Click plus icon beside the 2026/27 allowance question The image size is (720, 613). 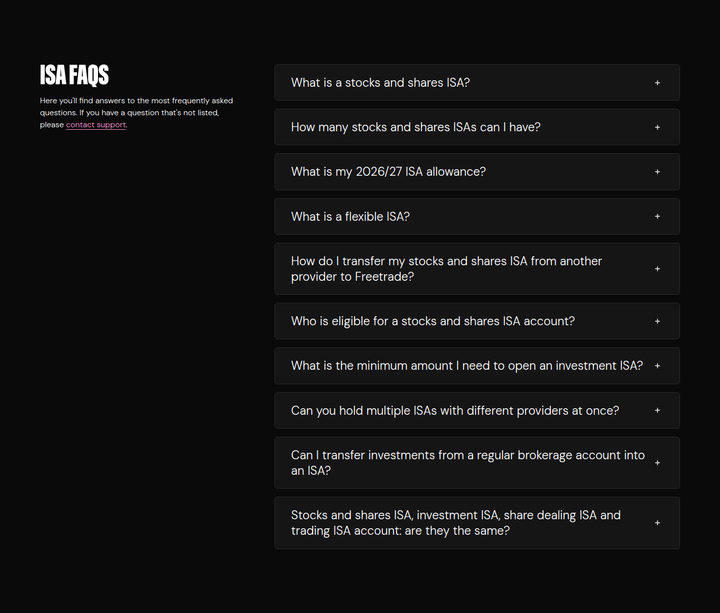[x=657, y=172]
